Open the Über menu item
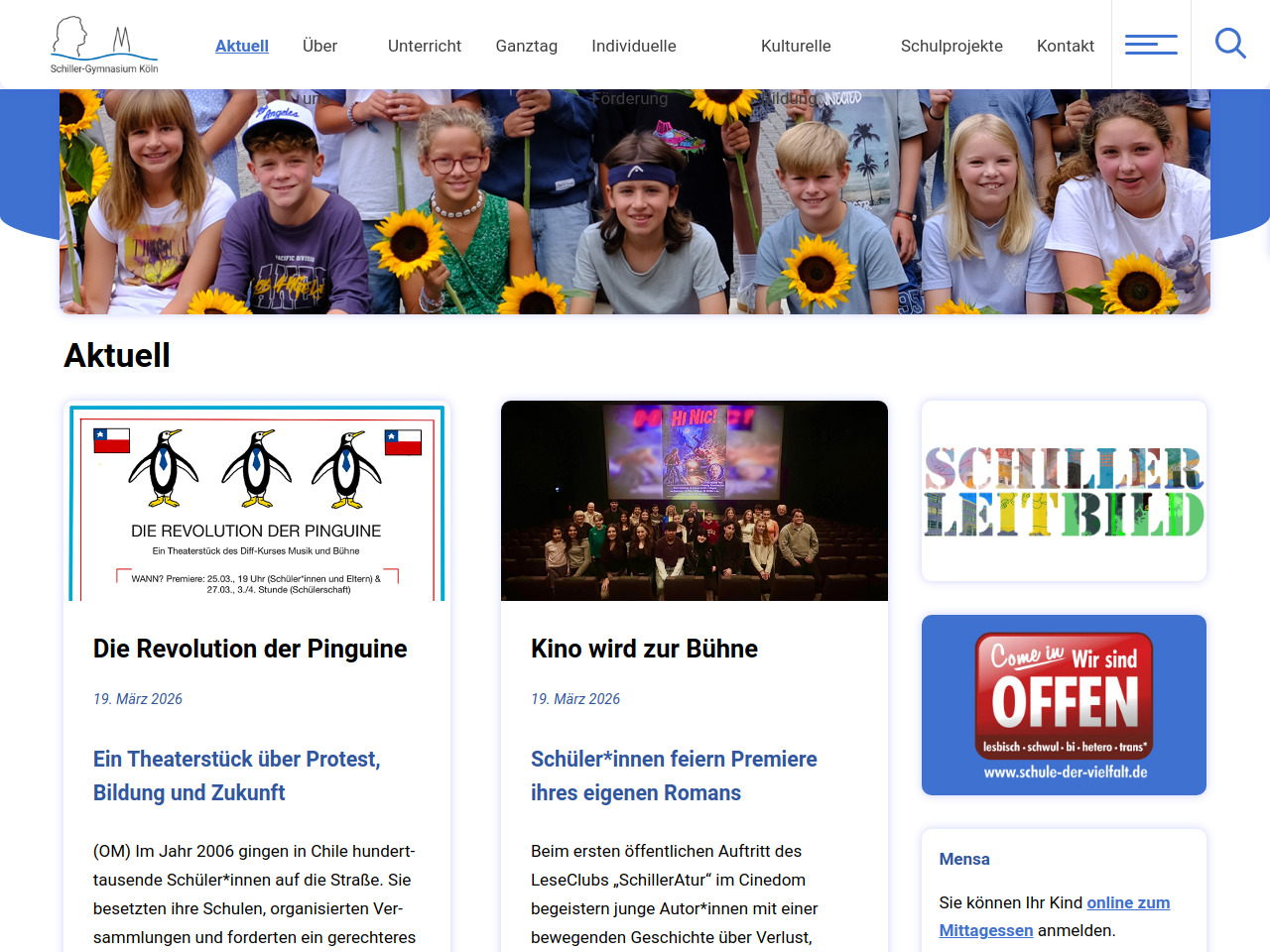The width and height of the screenshot is (1270, 952). point(319,46)
